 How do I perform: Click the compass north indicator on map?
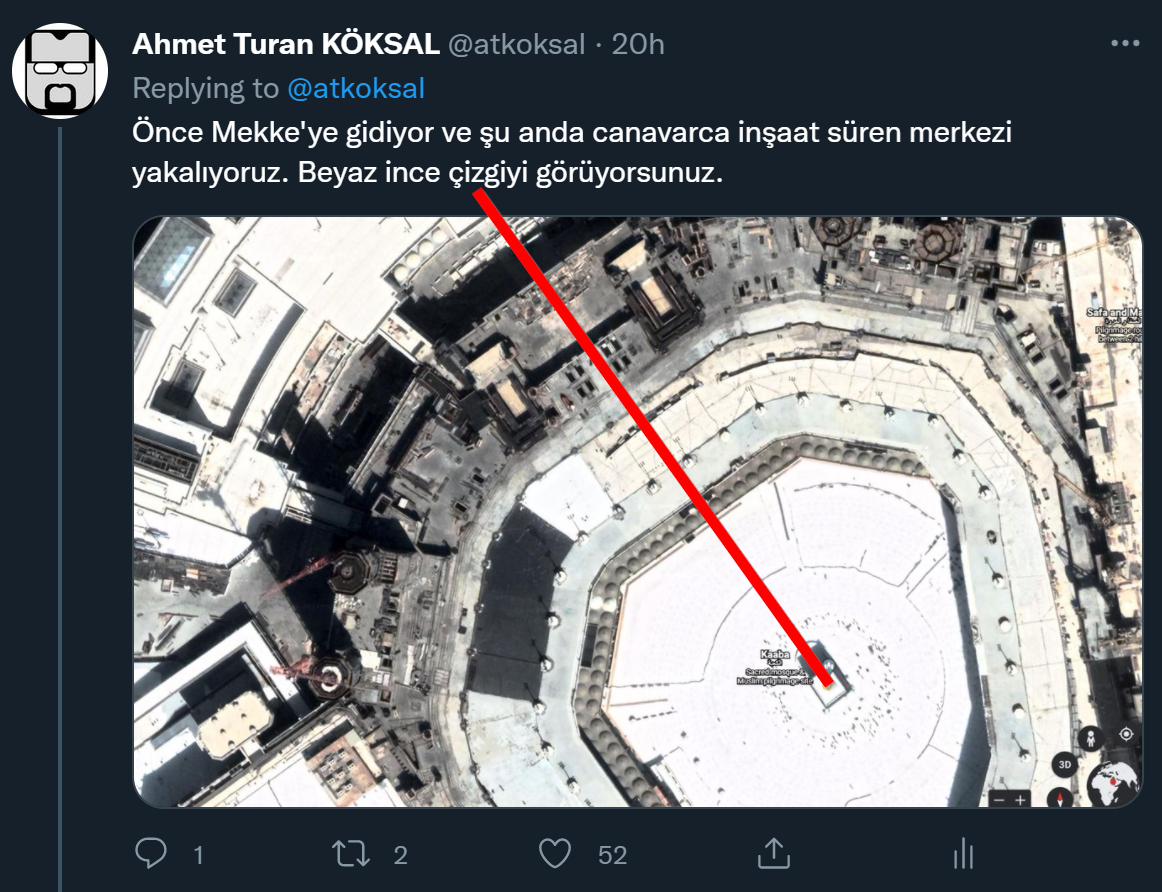click(x=1062, y=797)
